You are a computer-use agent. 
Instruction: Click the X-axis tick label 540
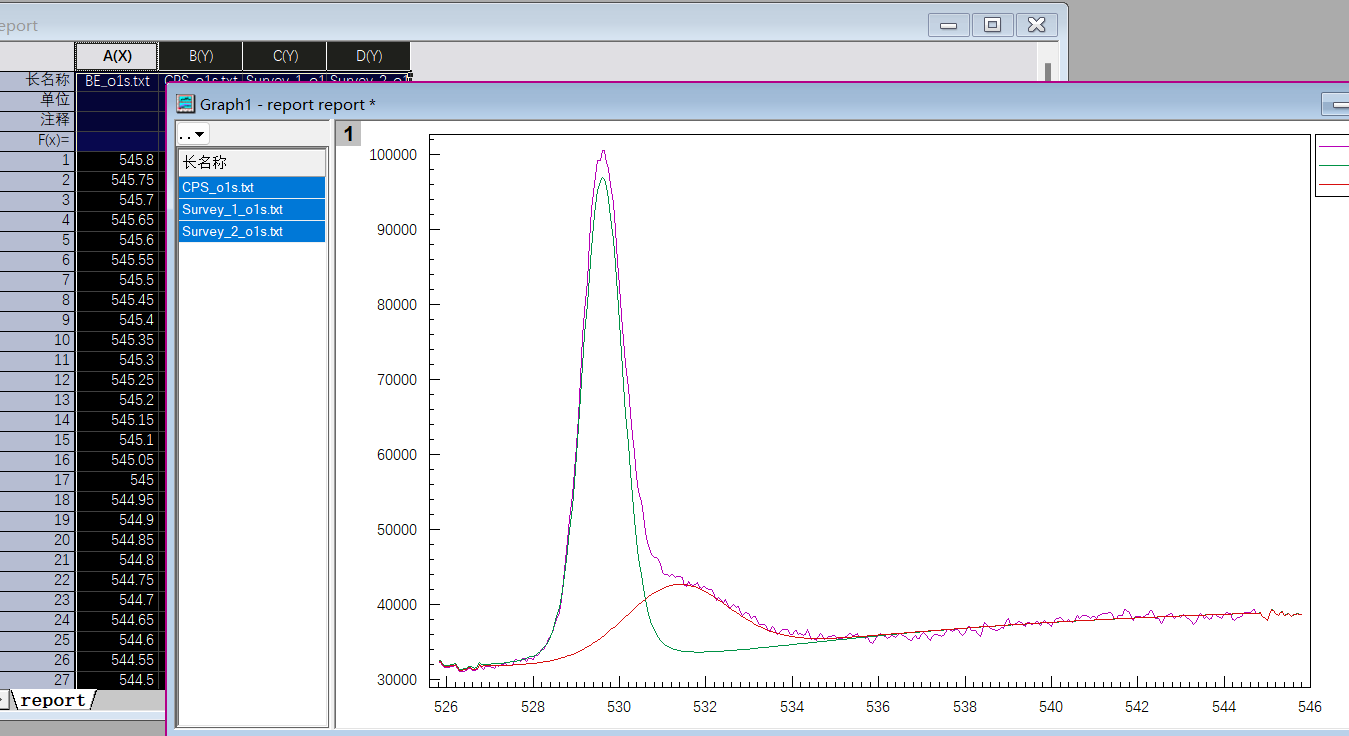[x=1051, y=707]
